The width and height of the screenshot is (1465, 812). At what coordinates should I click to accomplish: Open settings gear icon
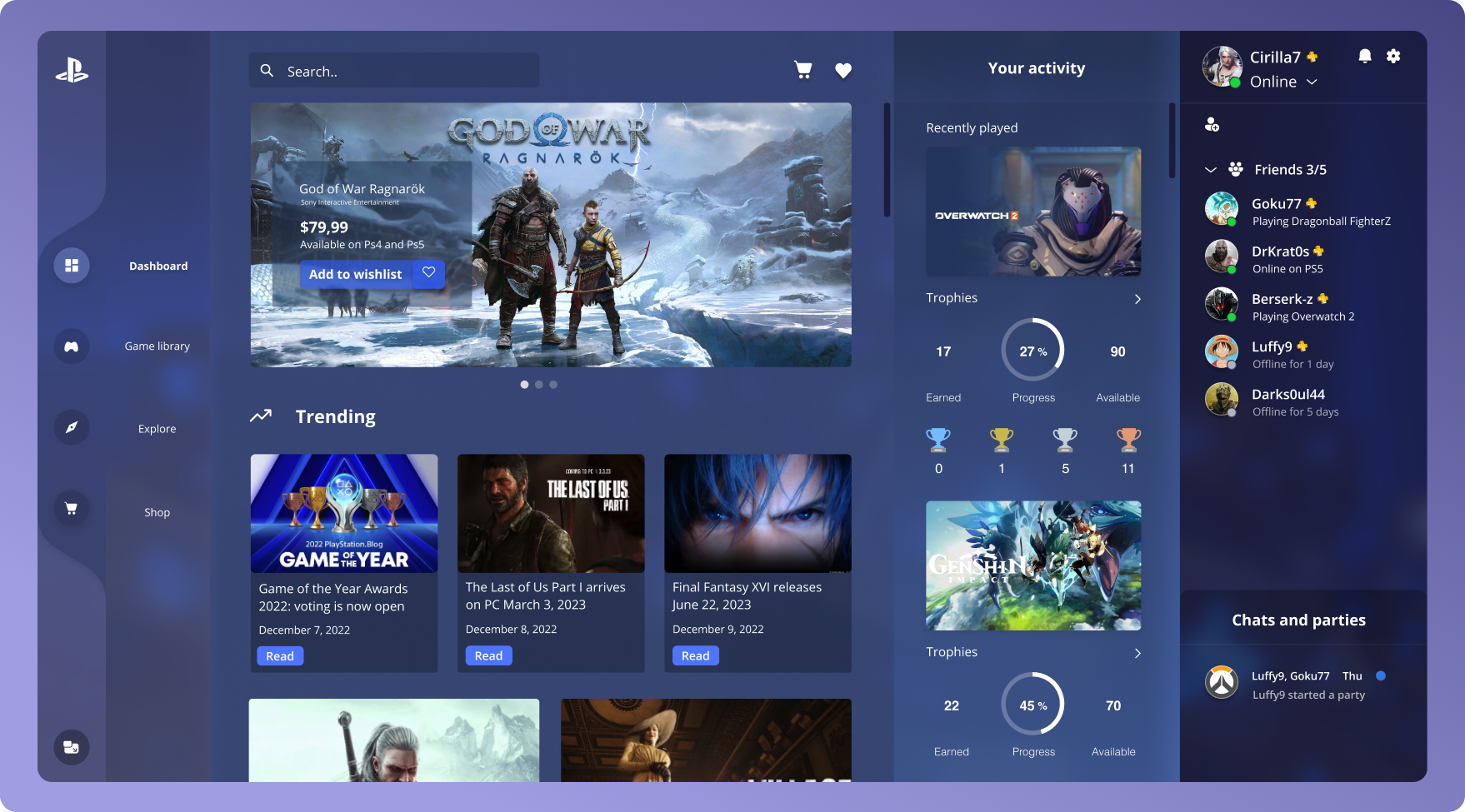[x=1393, y=57]
